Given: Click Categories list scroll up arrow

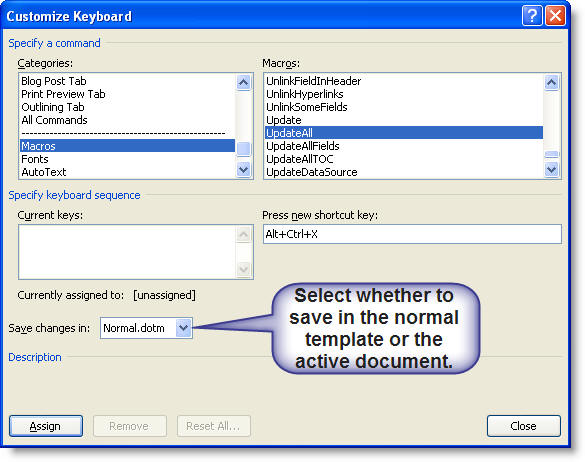Looking at the screenshot, I should [244, 82].
